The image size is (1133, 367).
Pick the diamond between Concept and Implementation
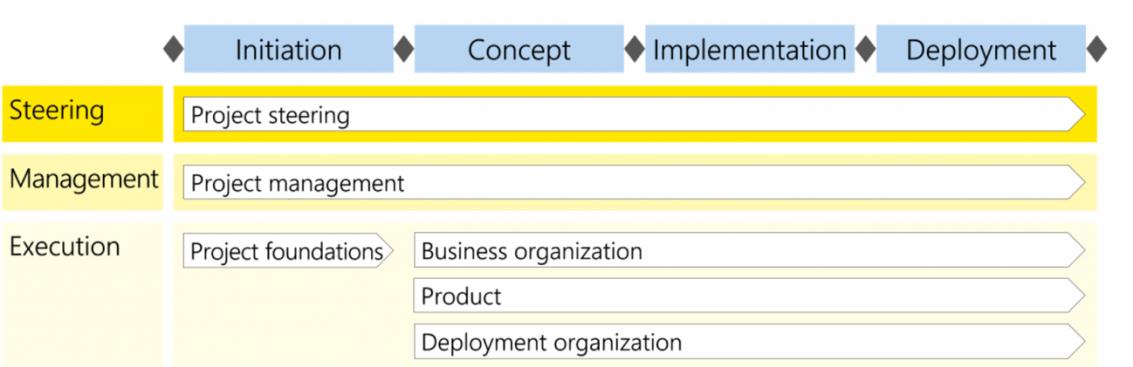634,49
